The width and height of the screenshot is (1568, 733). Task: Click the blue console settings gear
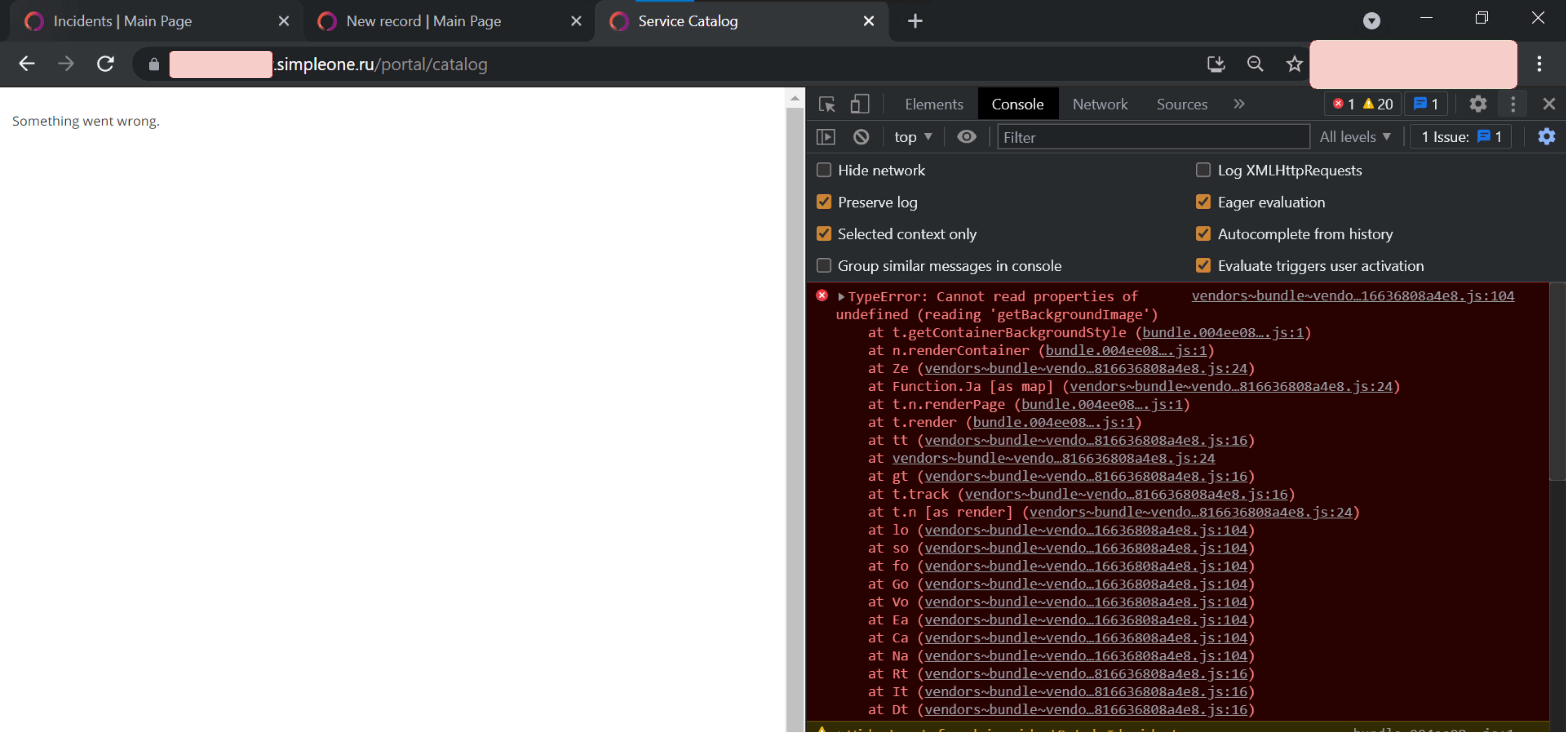[1546, 137]
